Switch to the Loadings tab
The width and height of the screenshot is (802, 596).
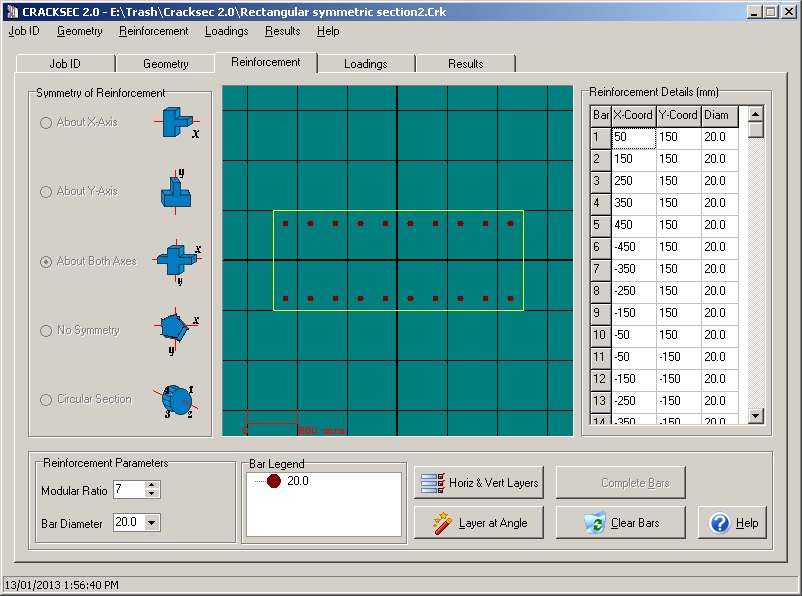[x=365, y=63]
